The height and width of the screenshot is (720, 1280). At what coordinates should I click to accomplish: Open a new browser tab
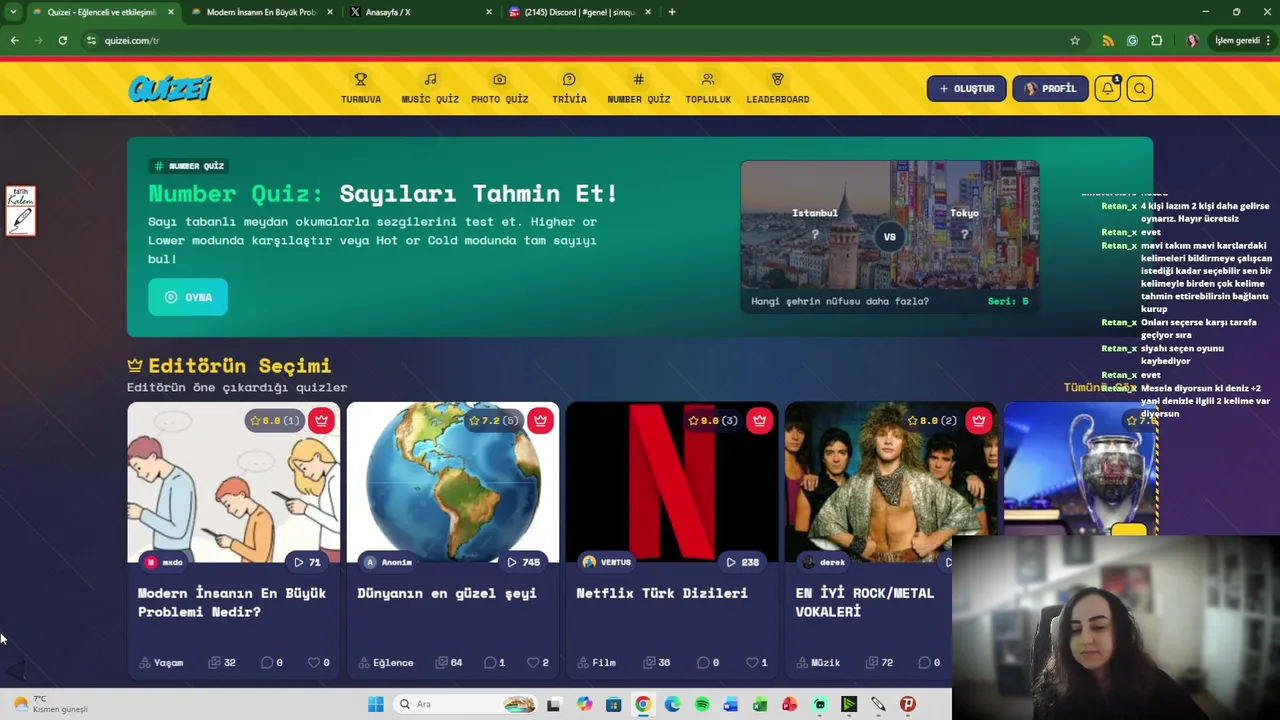pyautogui.click(x=672, y=12)
